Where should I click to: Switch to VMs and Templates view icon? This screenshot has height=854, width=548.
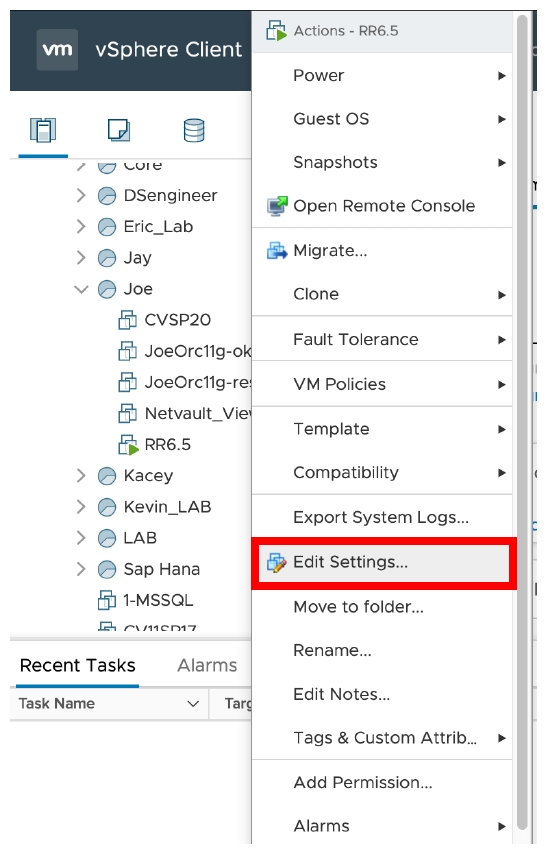[x=119, y=130]
